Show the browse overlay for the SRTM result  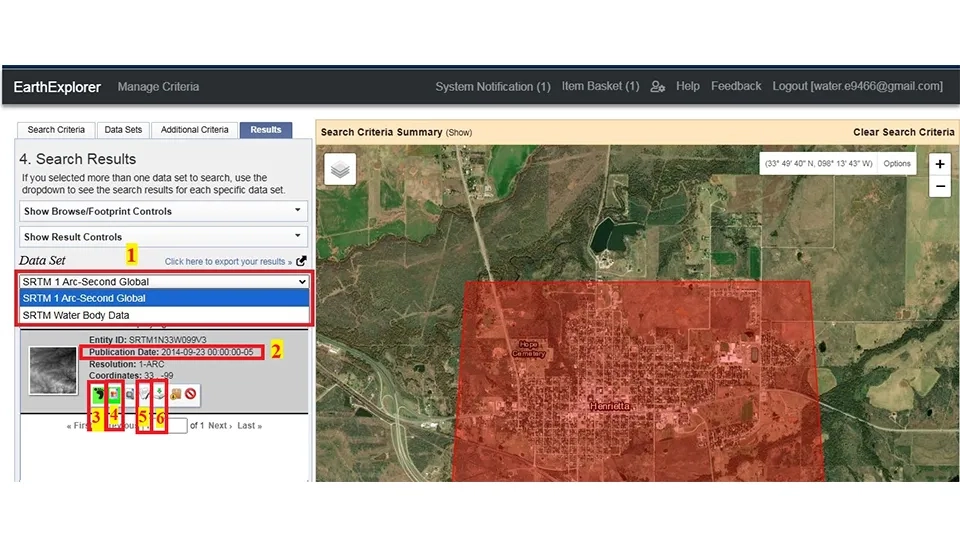(114, 394)
